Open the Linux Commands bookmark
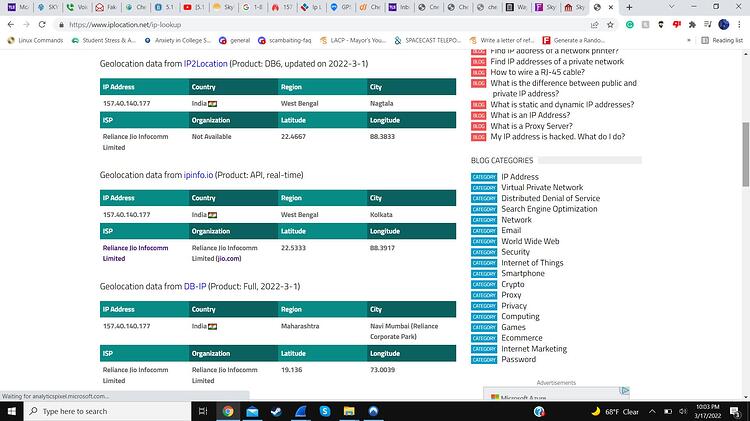750x421 pixels. tap(35, 40)
